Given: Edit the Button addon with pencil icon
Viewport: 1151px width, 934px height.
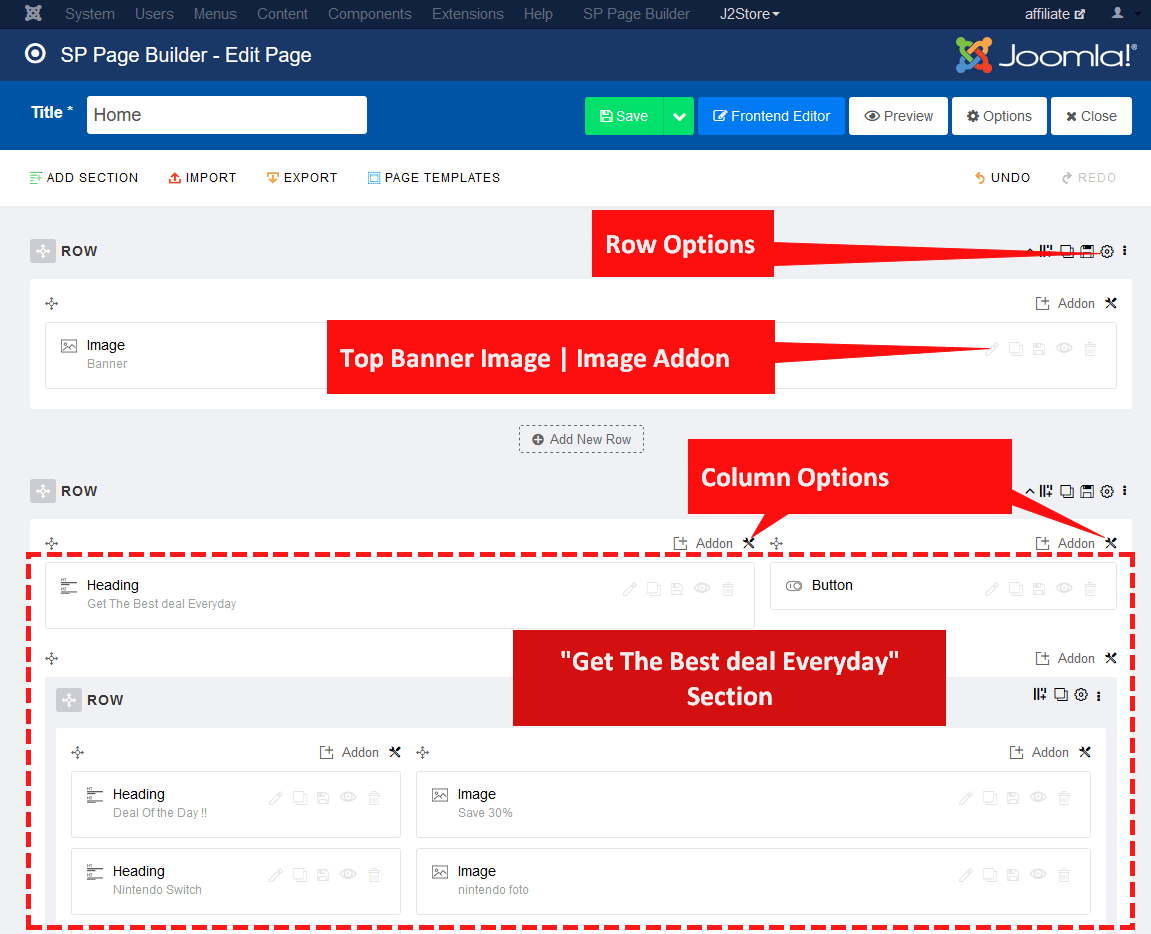Looking at the screenshot, I should [992, 589].
